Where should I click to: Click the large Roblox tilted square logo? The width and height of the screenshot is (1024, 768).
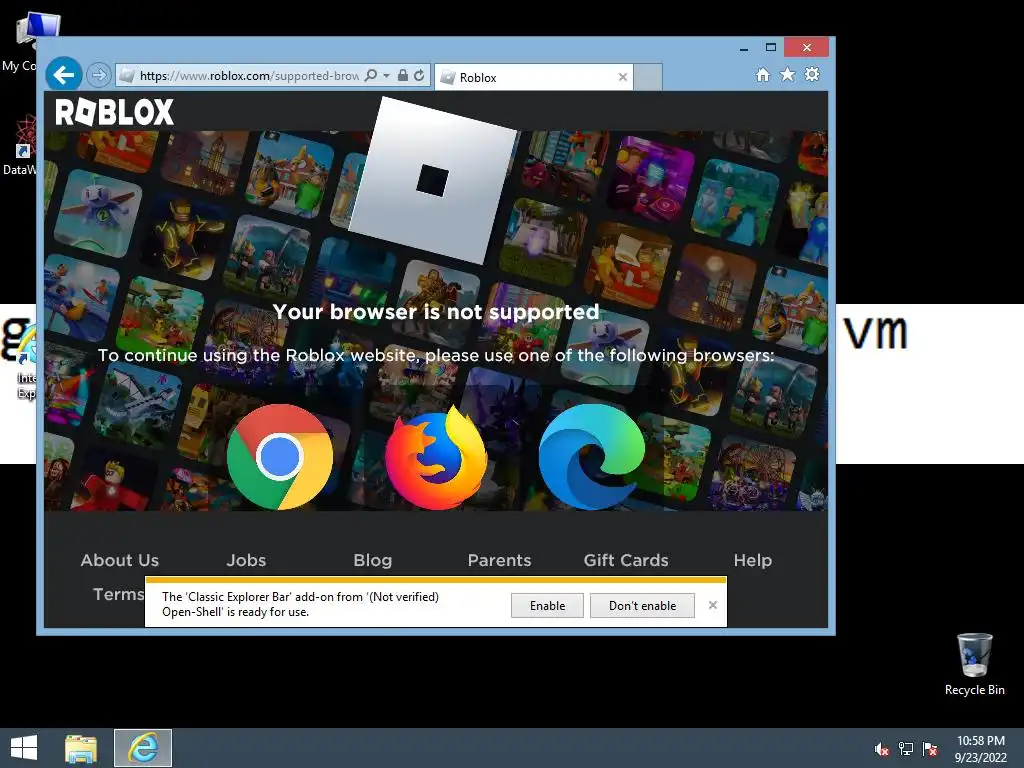tap(432, 180)
